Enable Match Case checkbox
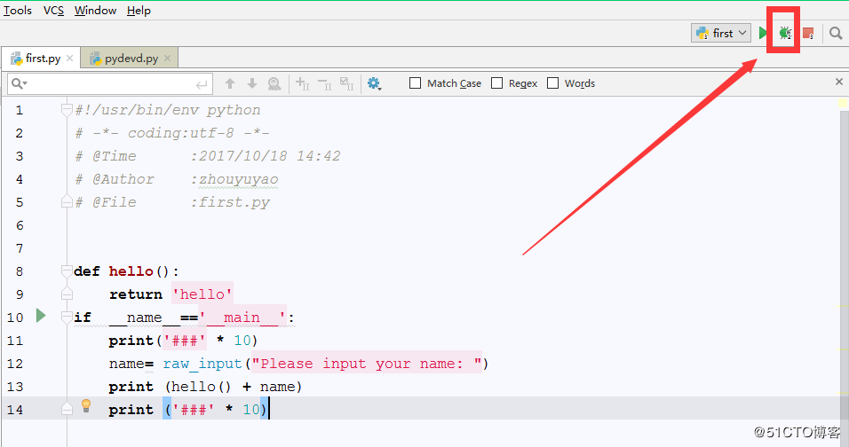 pyautogui.click(x=415, y=83)
